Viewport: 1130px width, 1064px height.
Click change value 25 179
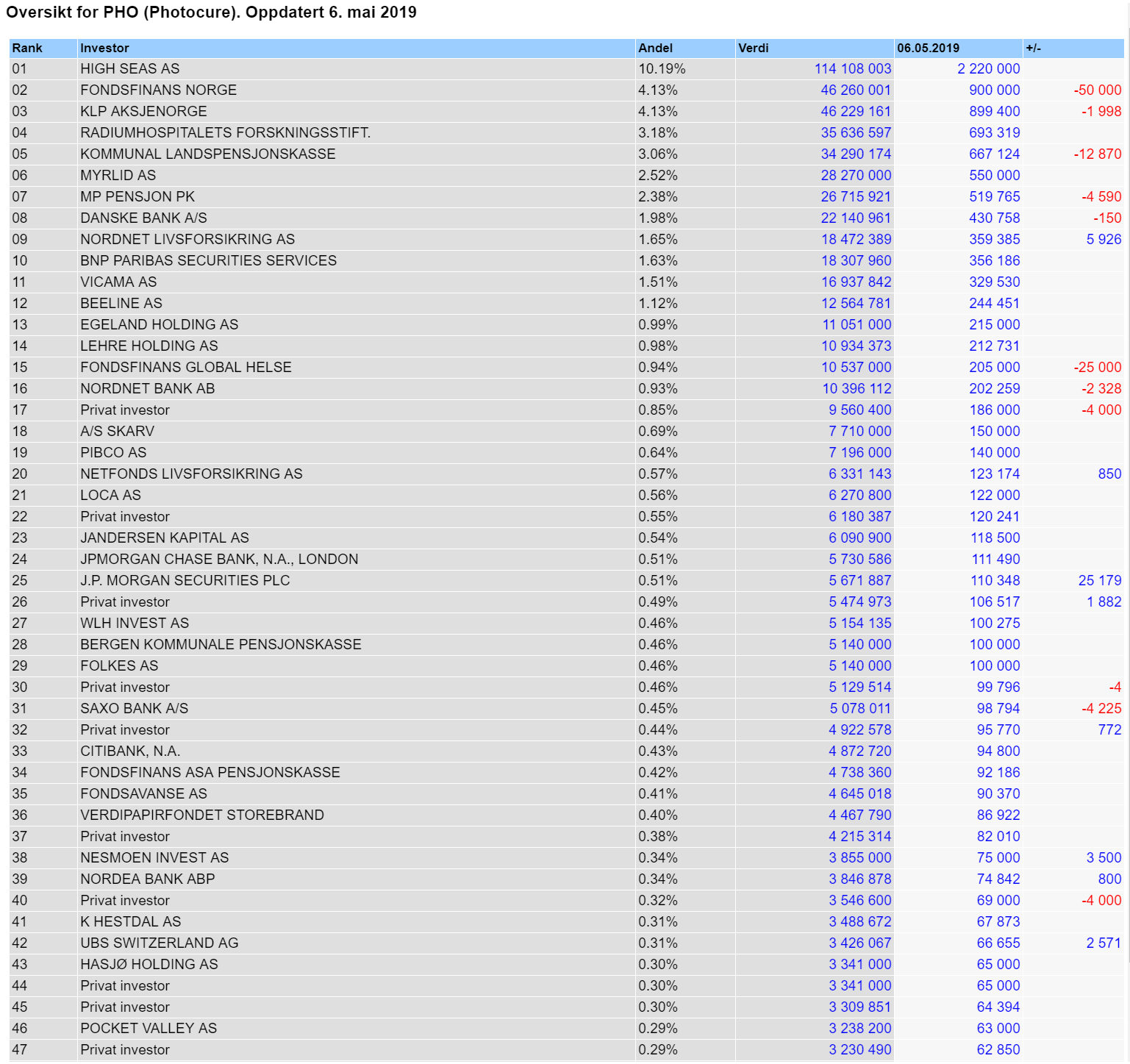(x=1100, y=580)
